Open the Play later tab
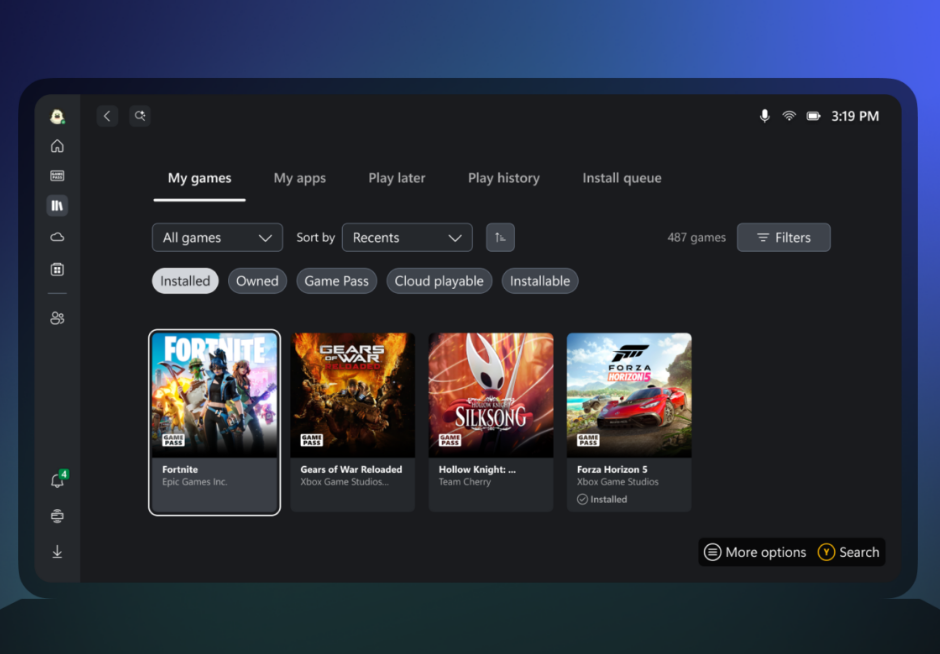This screenshot has width=940, height=654. (397, 178)
